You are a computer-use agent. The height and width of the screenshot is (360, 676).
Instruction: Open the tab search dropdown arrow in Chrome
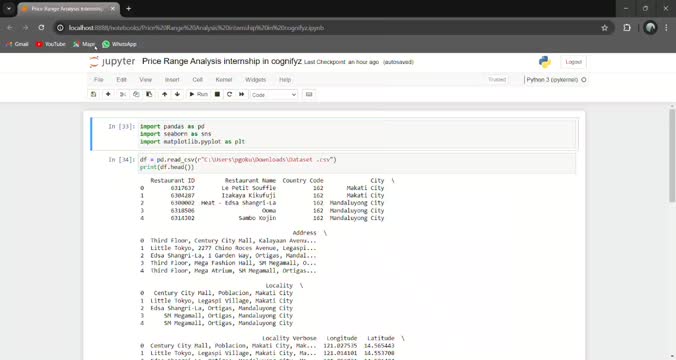click(9, 9)
